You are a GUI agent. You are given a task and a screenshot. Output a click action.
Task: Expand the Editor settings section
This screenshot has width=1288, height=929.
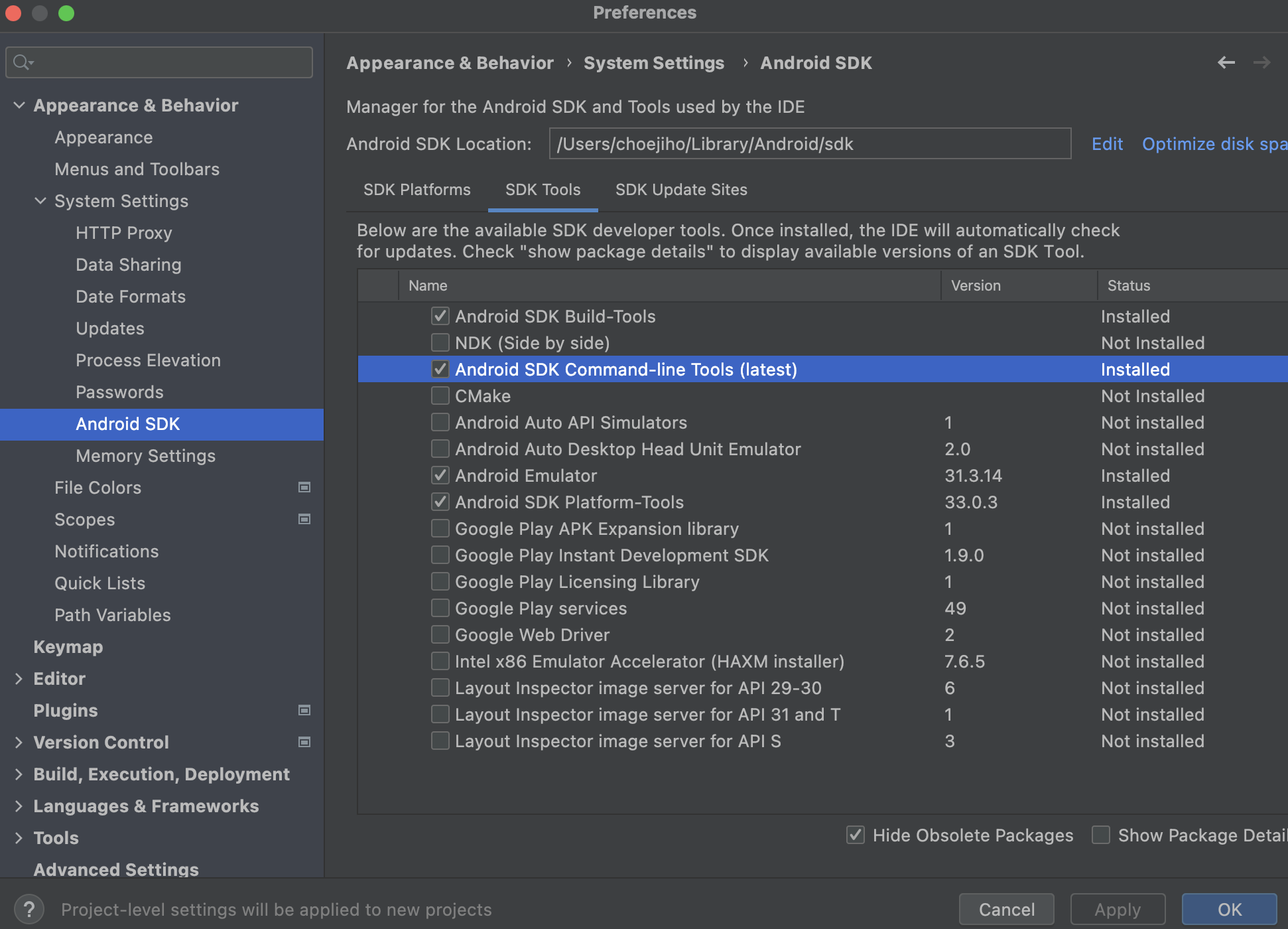(19, 679)
